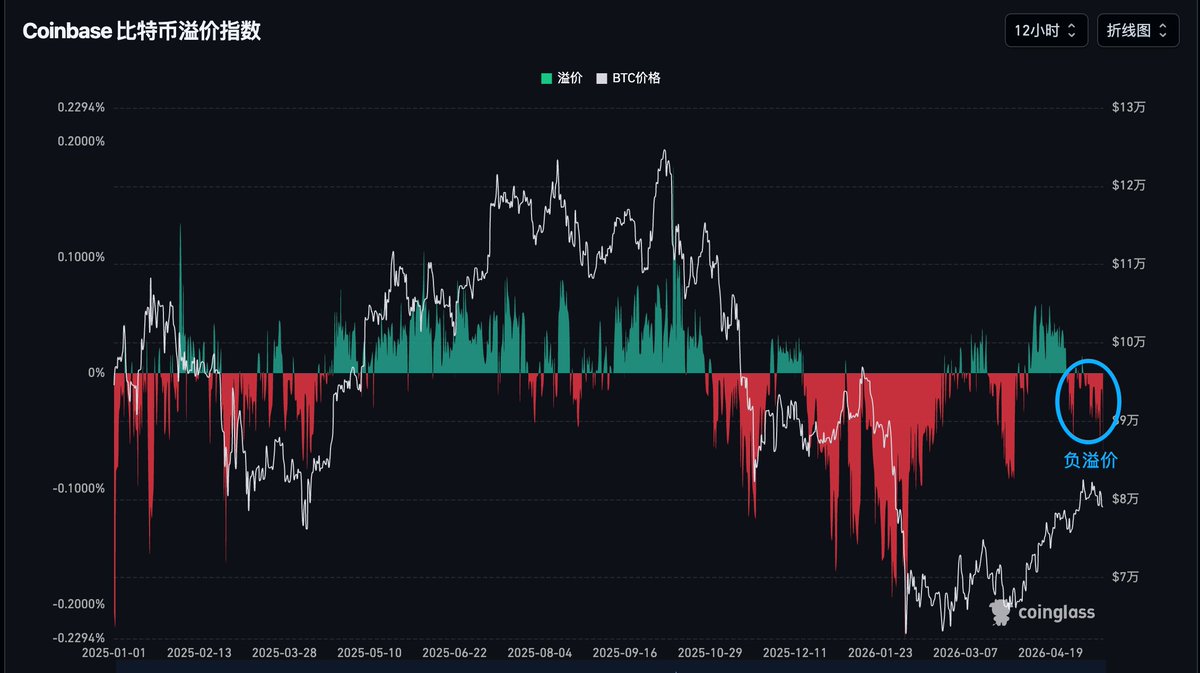Click the 2025-10-29 date label
Viewport: 1200px width, 673px height.
pos(709,653)
